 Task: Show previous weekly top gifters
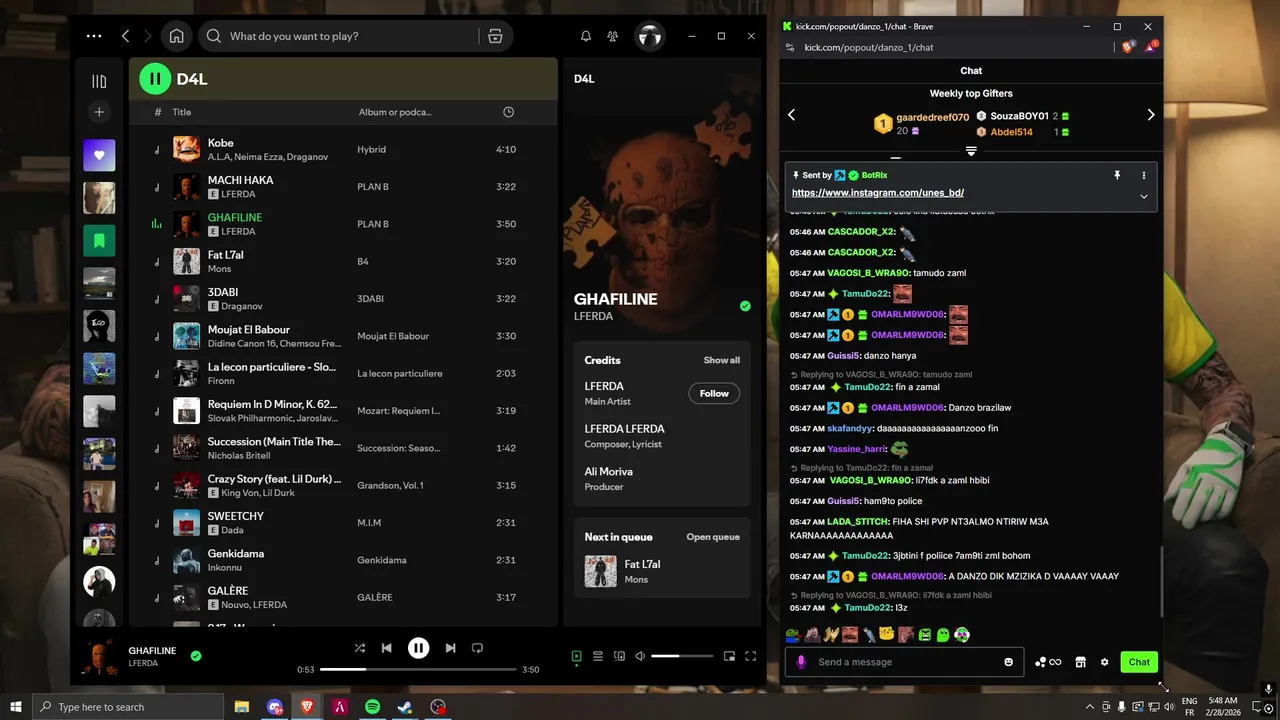tap(791, 115)
